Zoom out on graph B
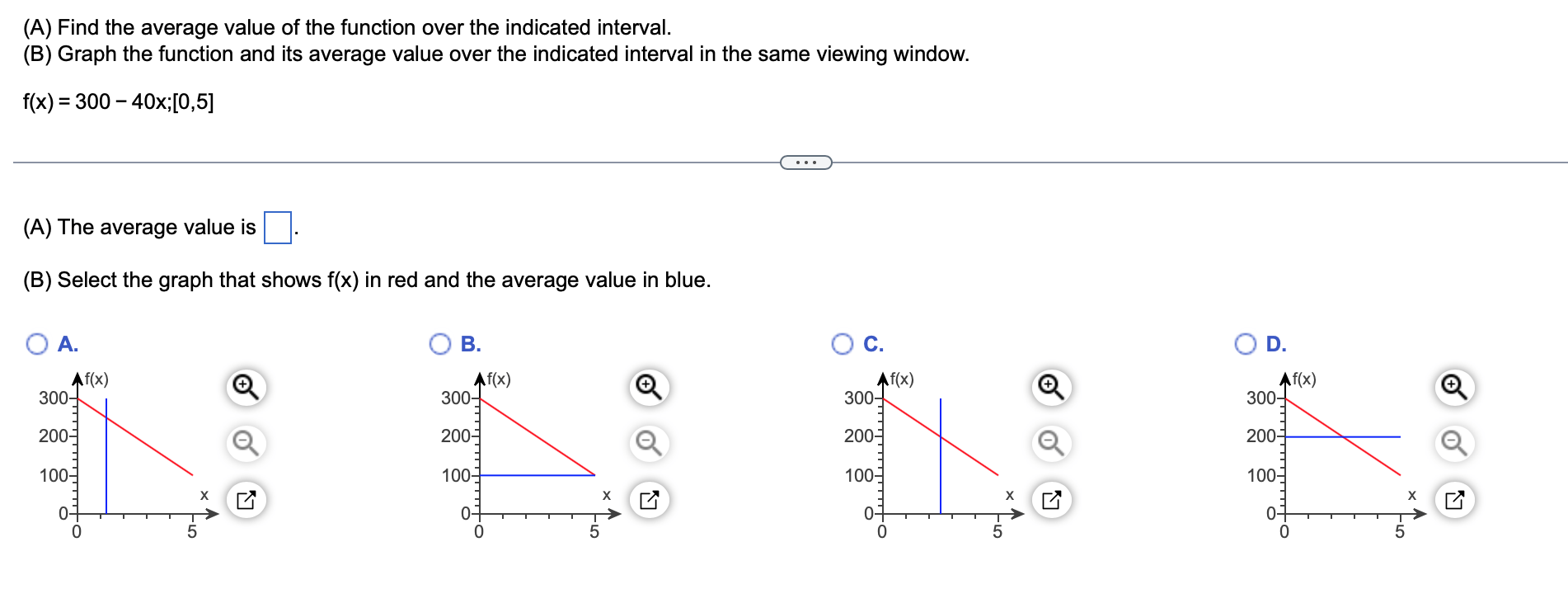The height and width of the screenshot is (589, 1568). [x=649, y=443]
